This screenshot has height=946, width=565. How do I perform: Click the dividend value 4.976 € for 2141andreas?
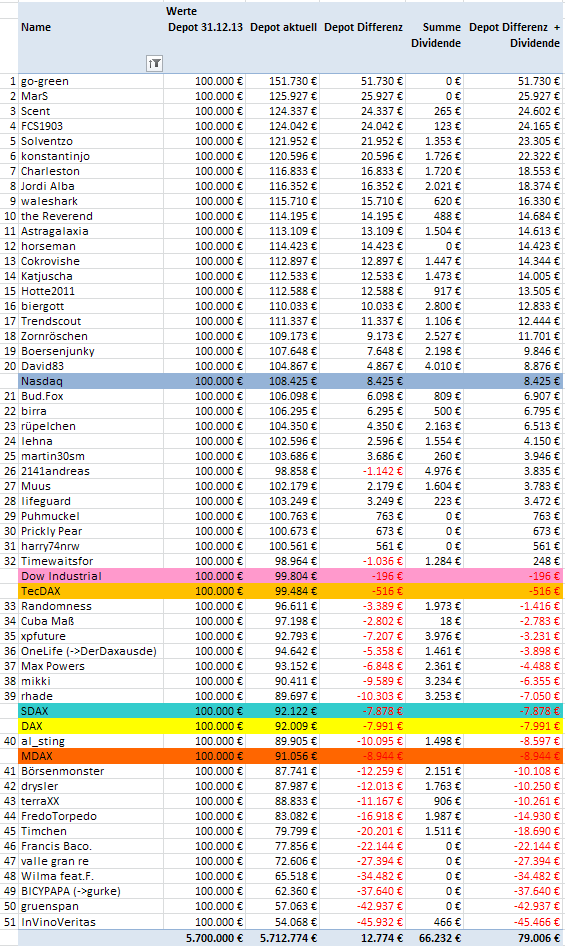pyautogui.click(x=442, y=471)
